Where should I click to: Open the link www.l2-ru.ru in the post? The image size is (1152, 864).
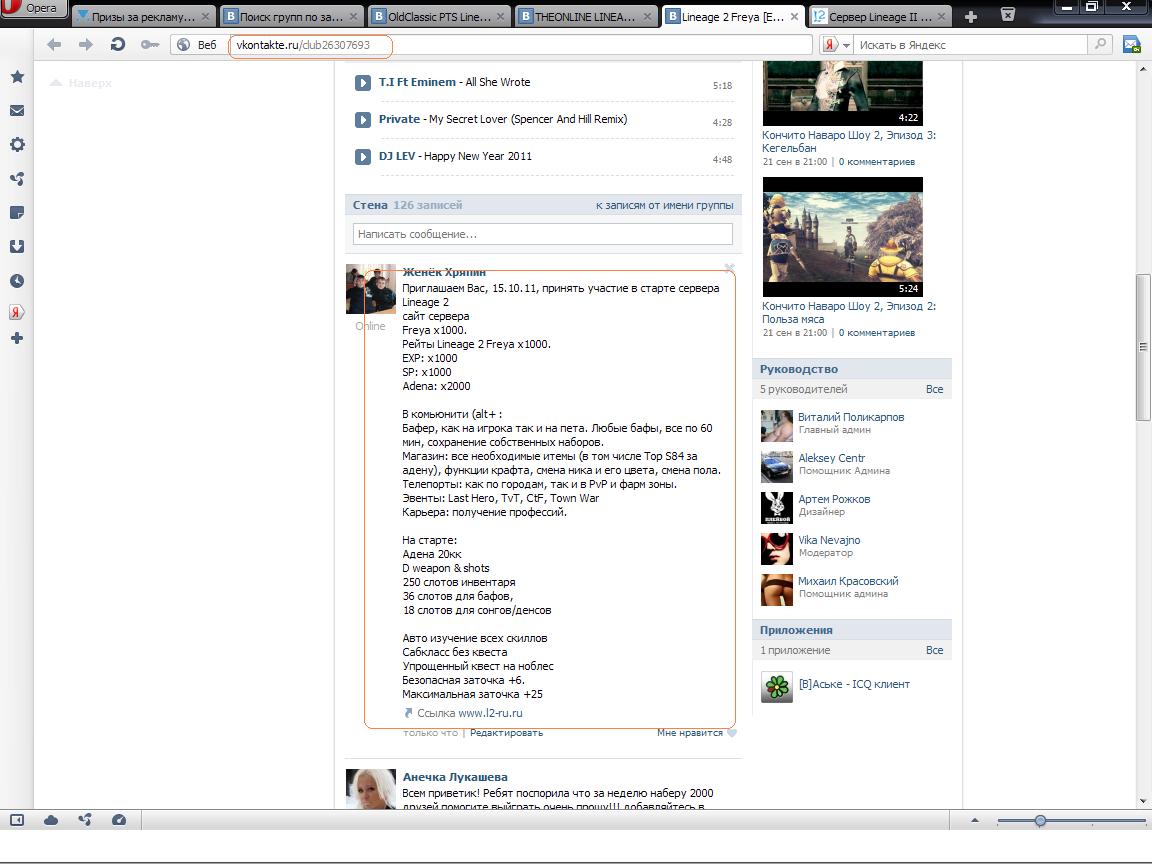coord(490,713)
